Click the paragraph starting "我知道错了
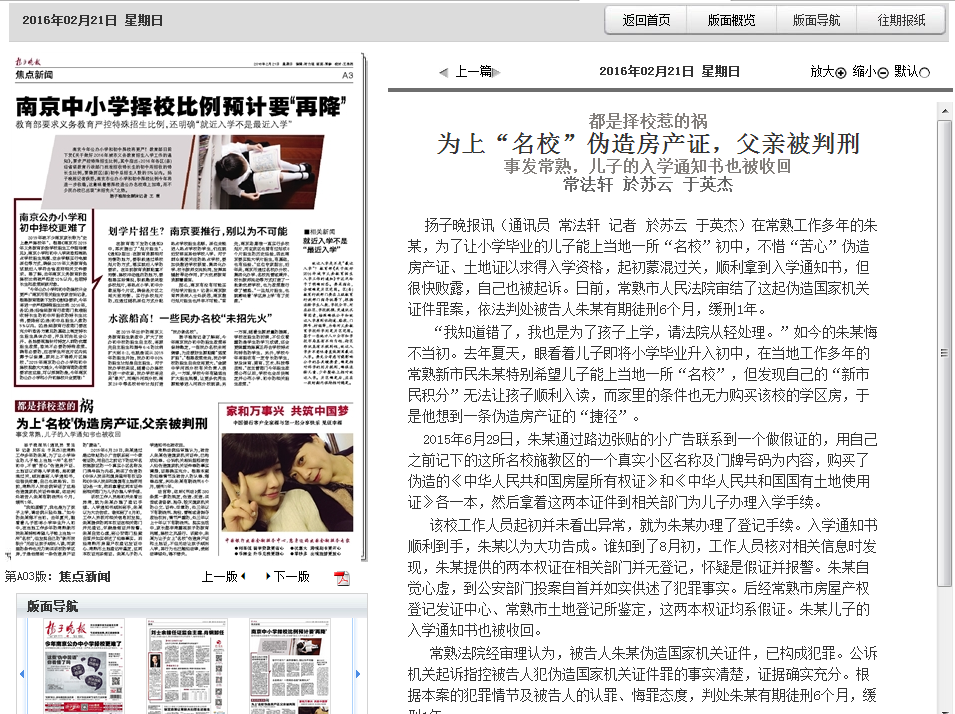955x714 pixels. [643, 374]
